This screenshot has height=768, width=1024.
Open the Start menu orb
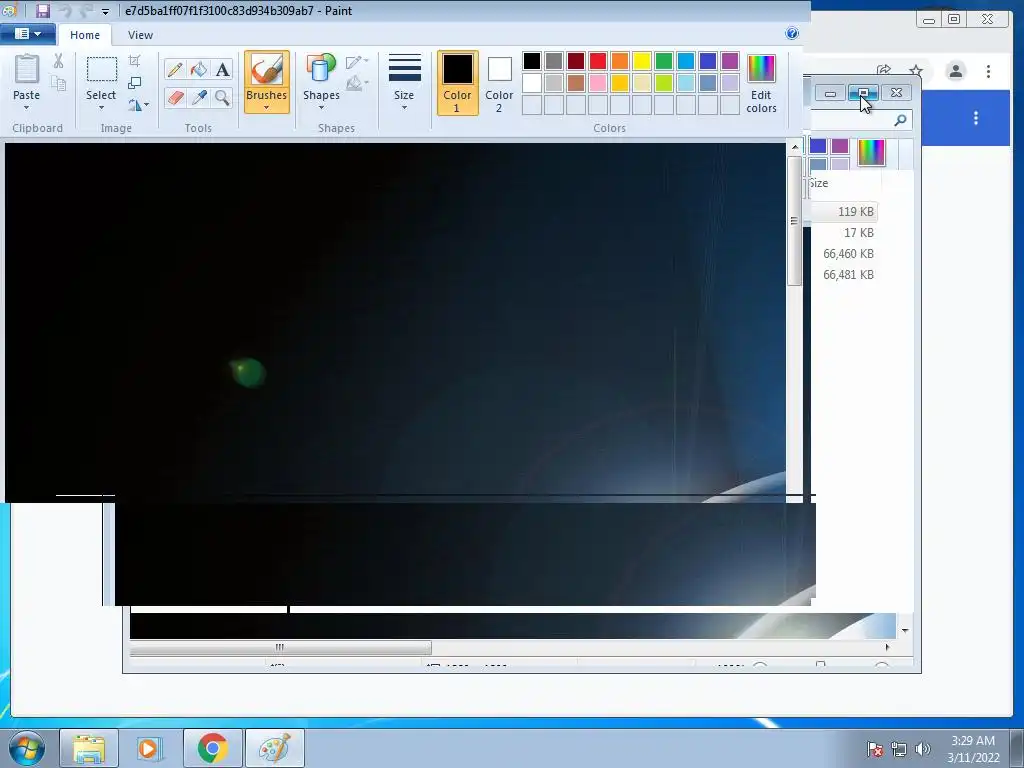[x=27, y=748]
